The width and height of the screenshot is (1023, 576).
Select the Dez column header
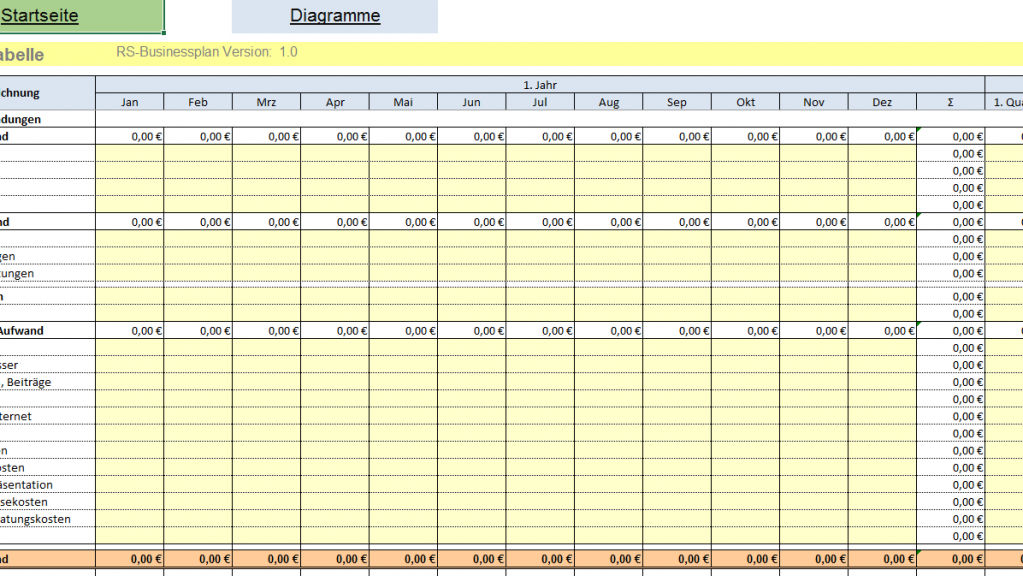(882, 102)
